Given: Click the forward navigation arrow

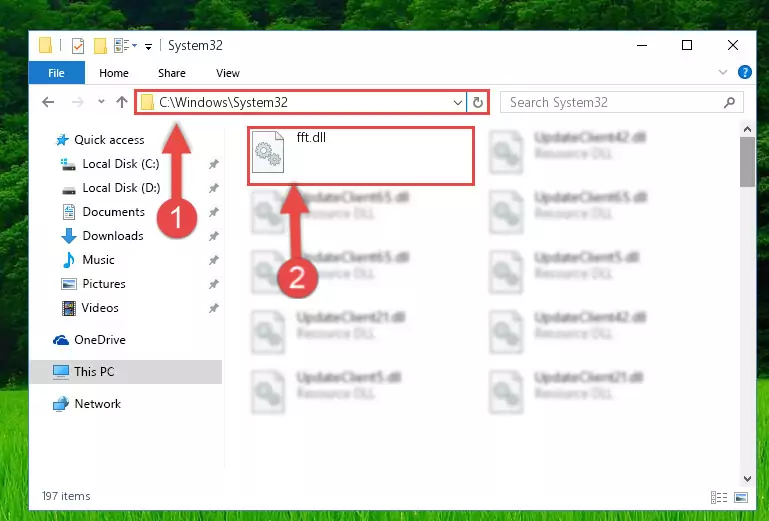Looking at the screenshot, I should tap(77, 102).
